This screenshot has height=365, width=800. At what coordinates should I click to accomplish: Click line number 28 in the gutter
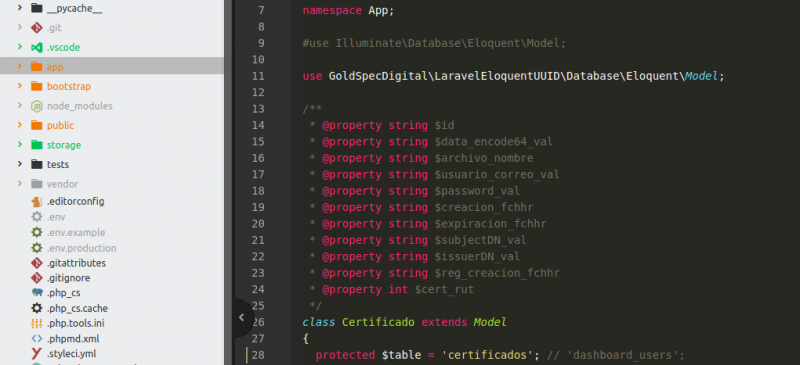coord(258,355)
